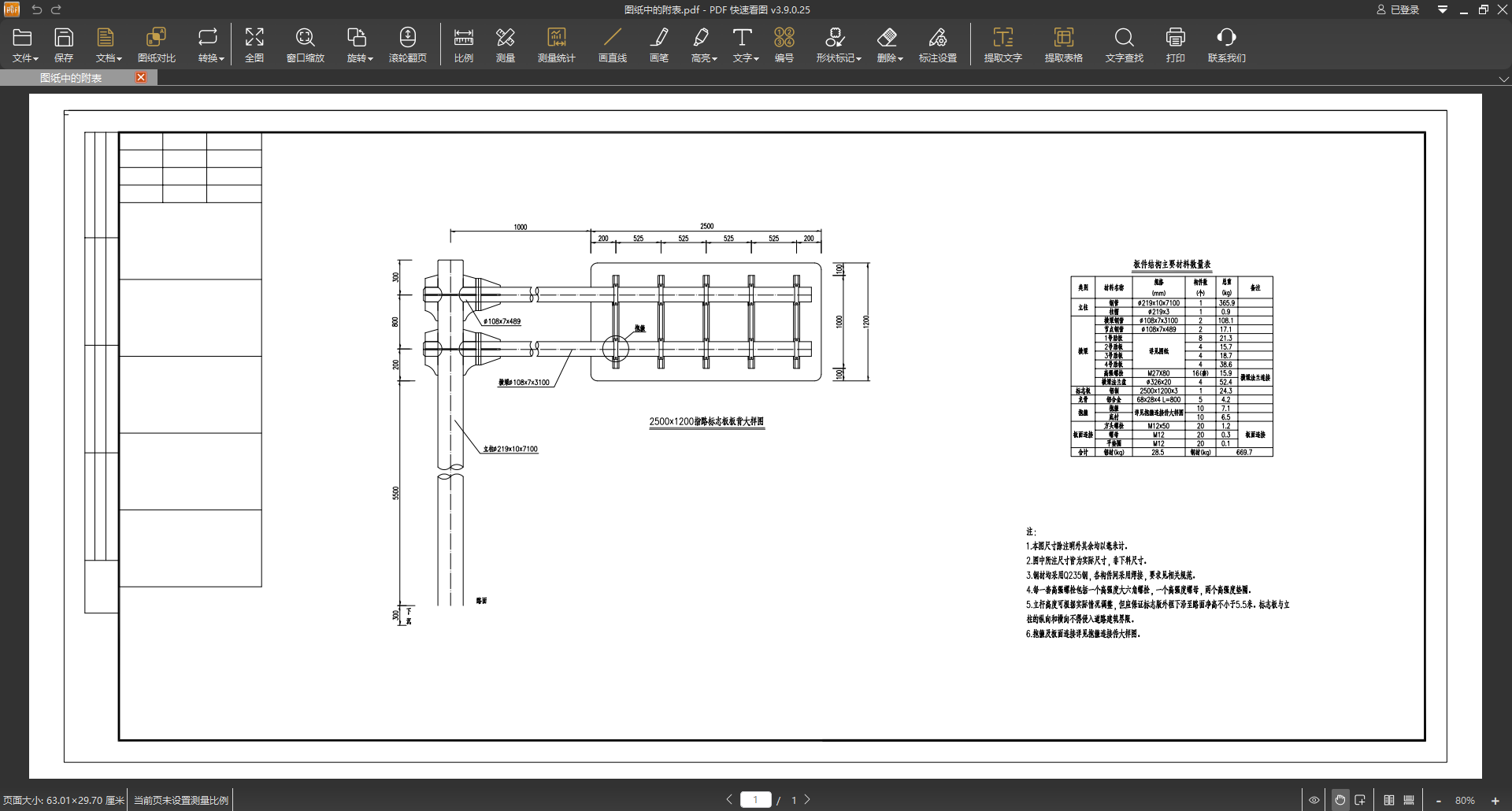Activate 窗口缩放 window zoom tool
Screen dimensions: 1512x811
pos(306,45)
